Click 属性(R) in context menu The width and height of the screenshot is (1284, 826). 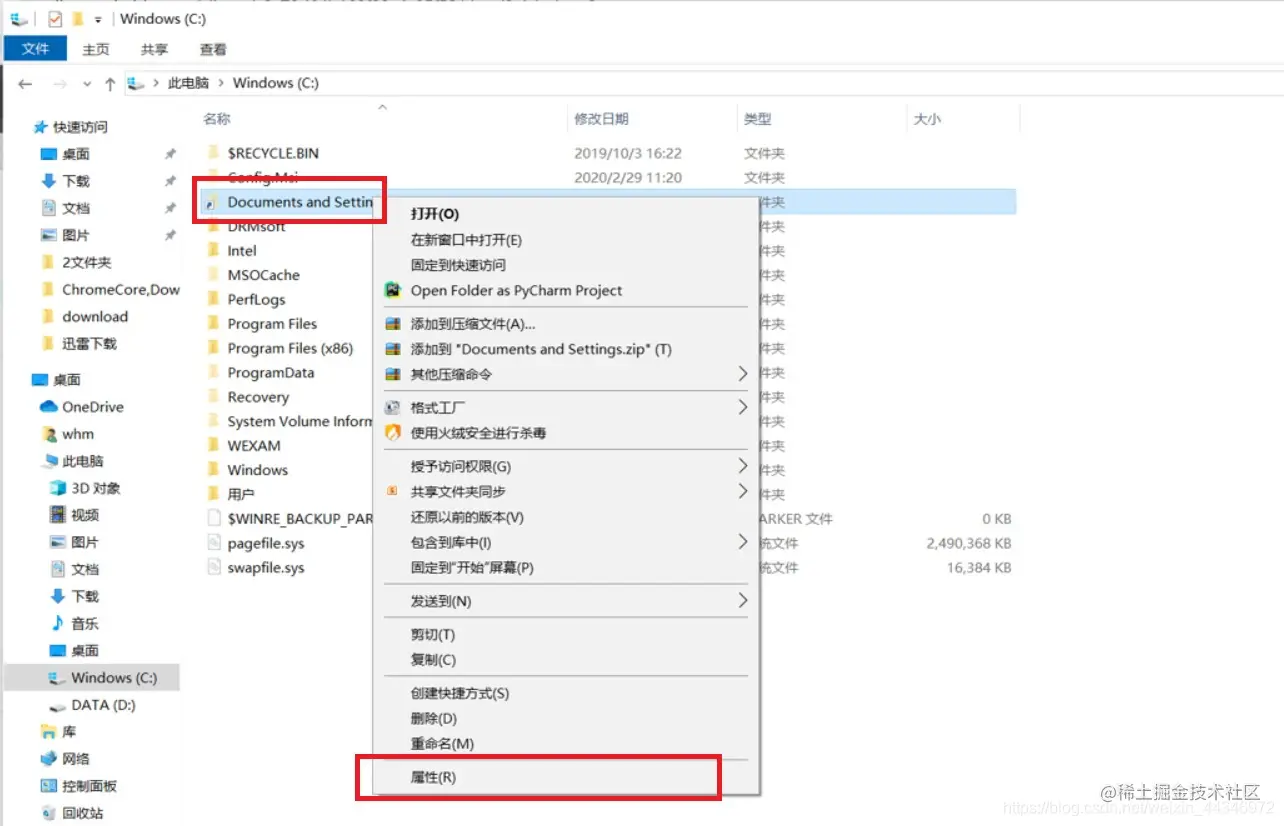coord(433,777)
